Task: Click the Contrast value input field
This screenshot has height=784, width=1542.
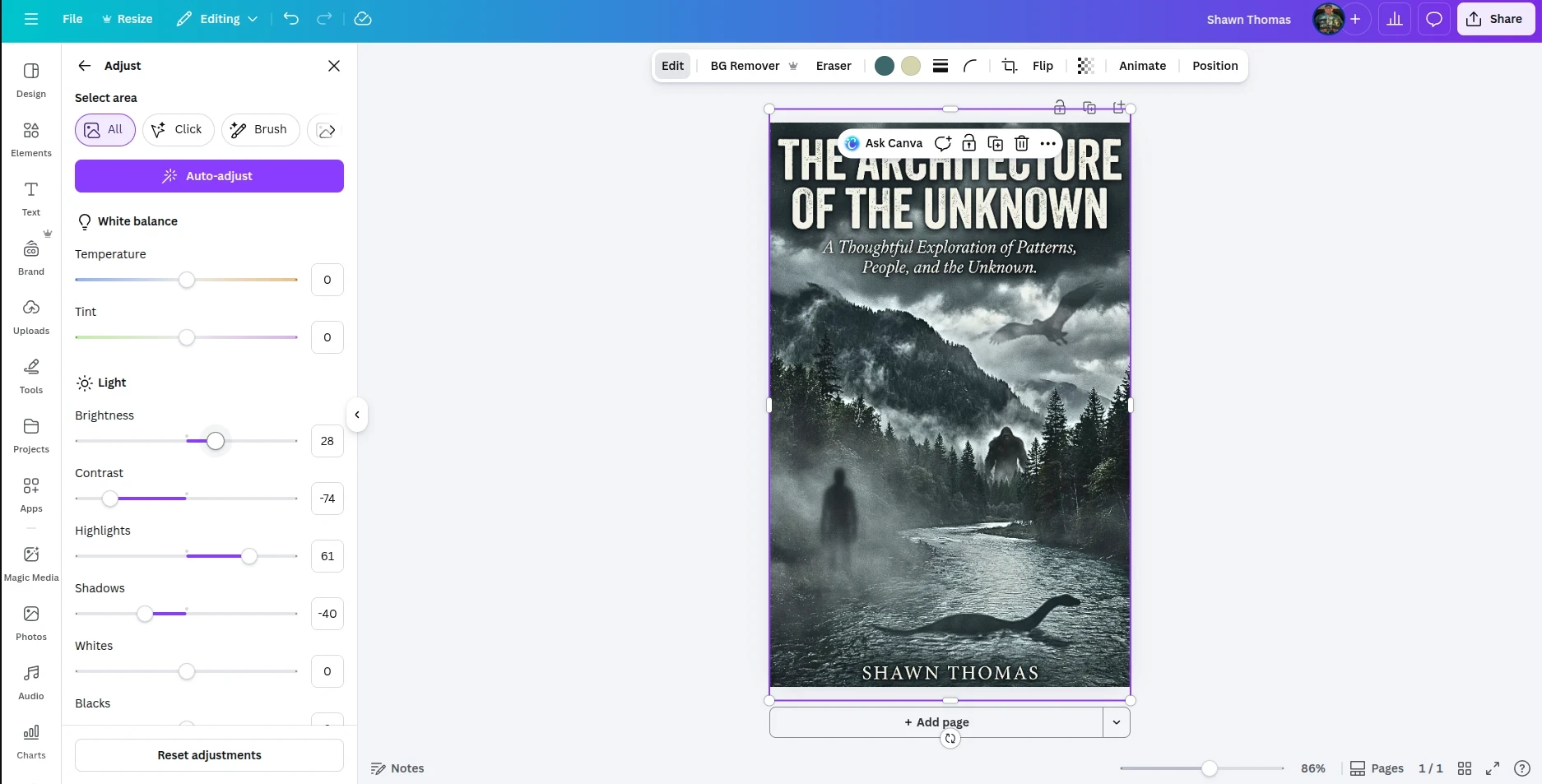Action: [327, 499]
